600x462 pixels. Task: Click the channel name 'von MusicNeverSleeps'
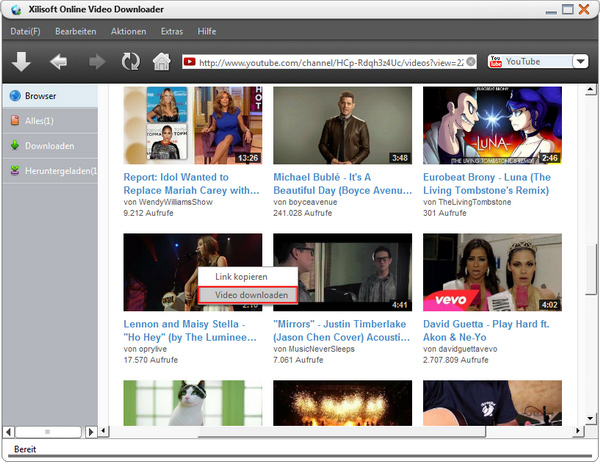coord(314,349)
